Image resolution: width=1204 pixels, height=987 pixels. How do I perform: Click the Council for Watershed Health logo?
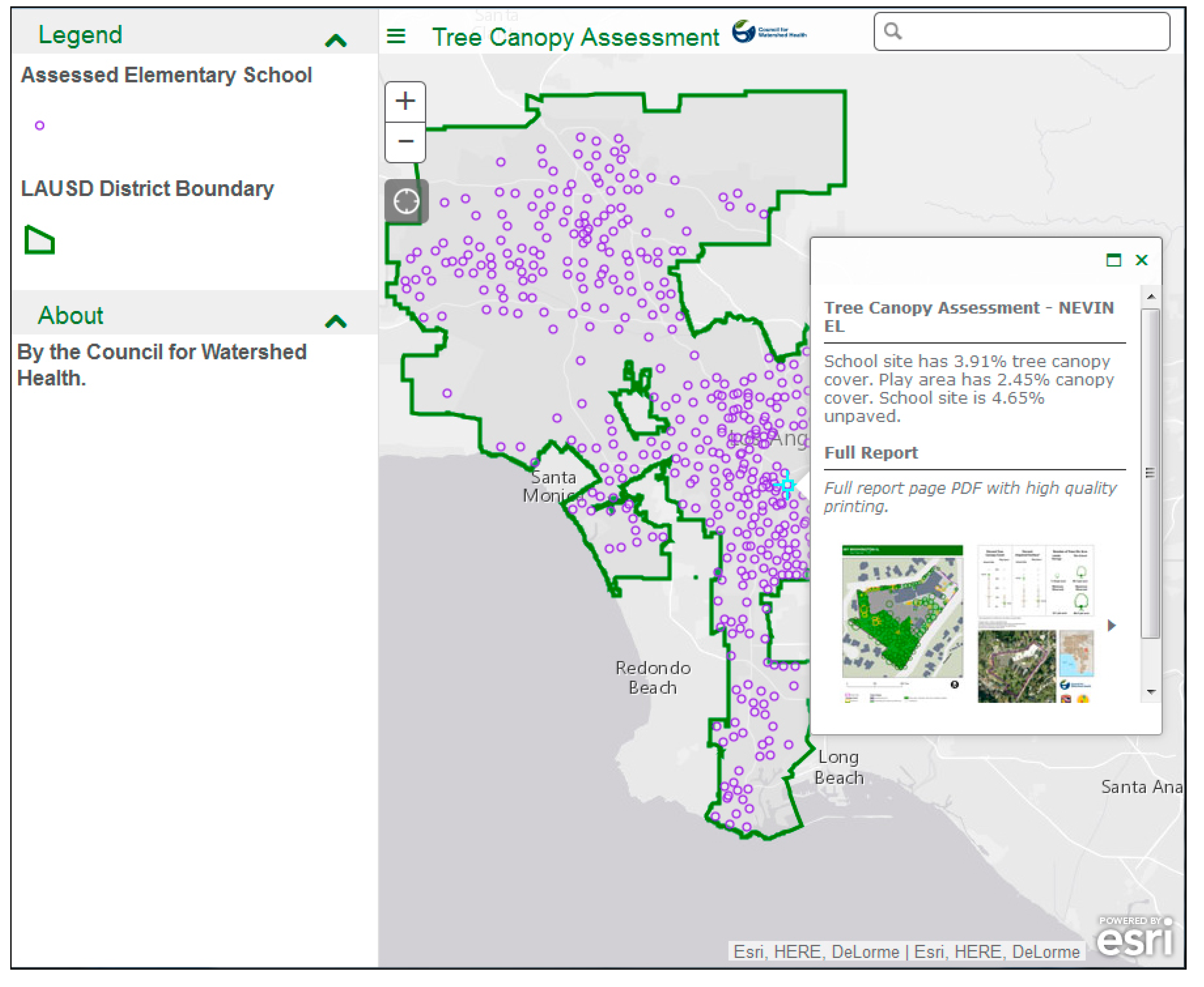click(x=768, y=32)
